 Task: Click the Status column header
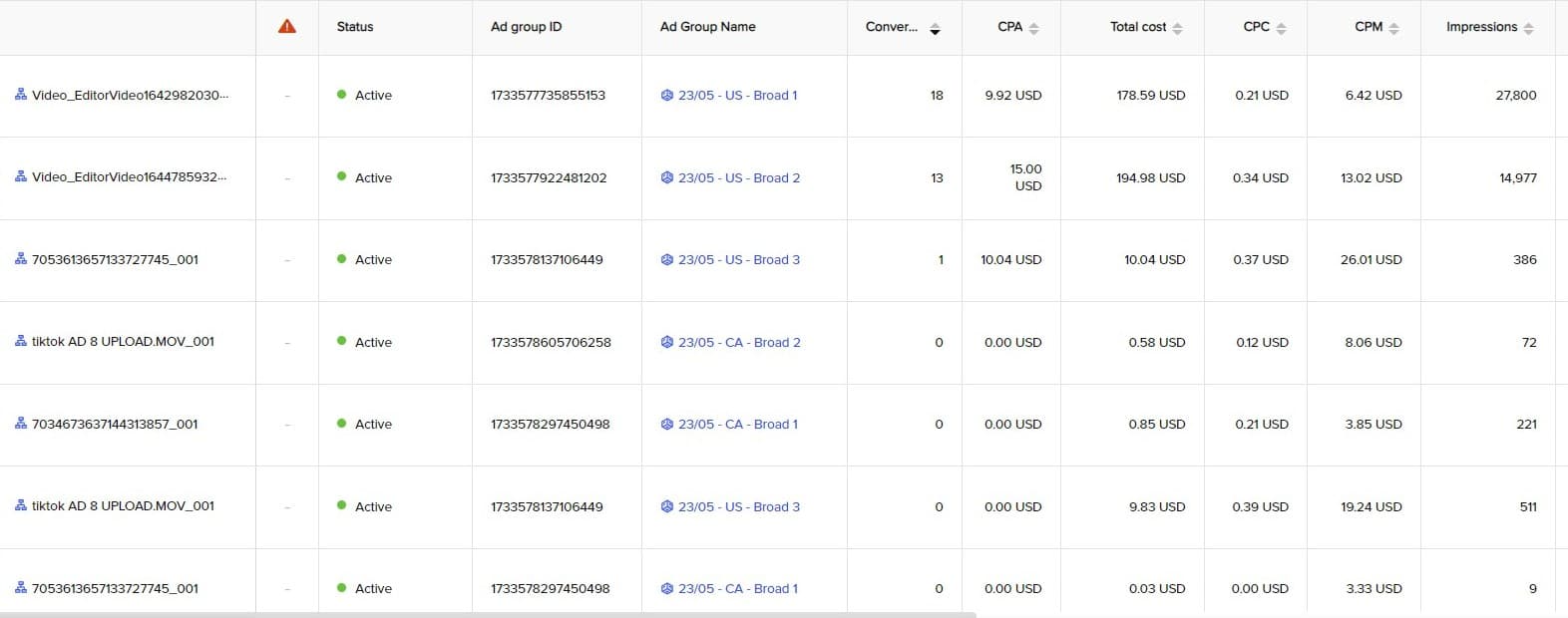tap(355, 27)
